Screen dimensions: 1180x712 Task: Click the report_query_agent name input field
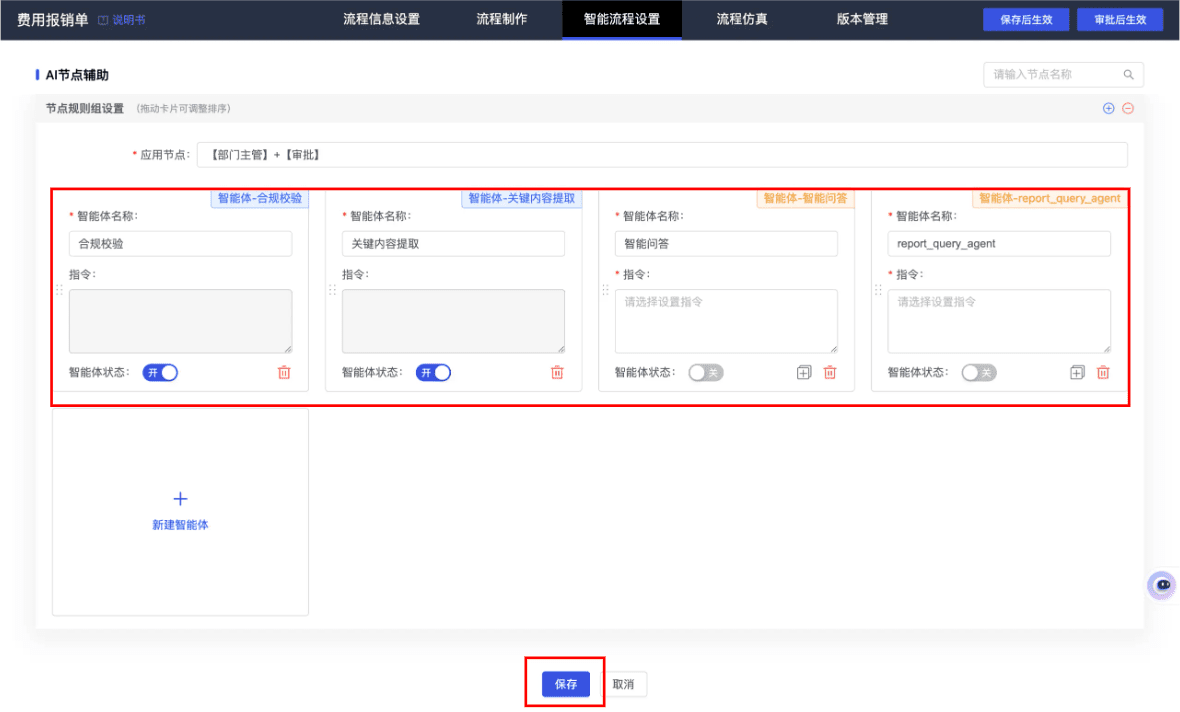pyautogui.click(x=999, y=244)
